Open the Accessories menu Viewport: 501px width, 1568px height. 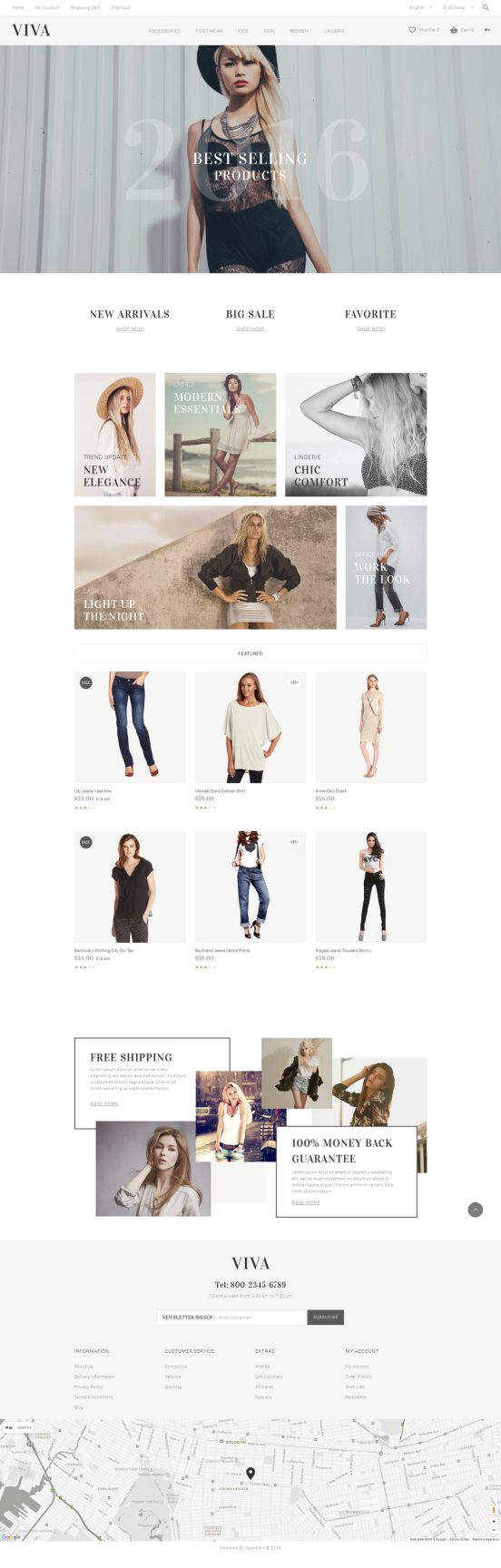[x=164, y=31]
